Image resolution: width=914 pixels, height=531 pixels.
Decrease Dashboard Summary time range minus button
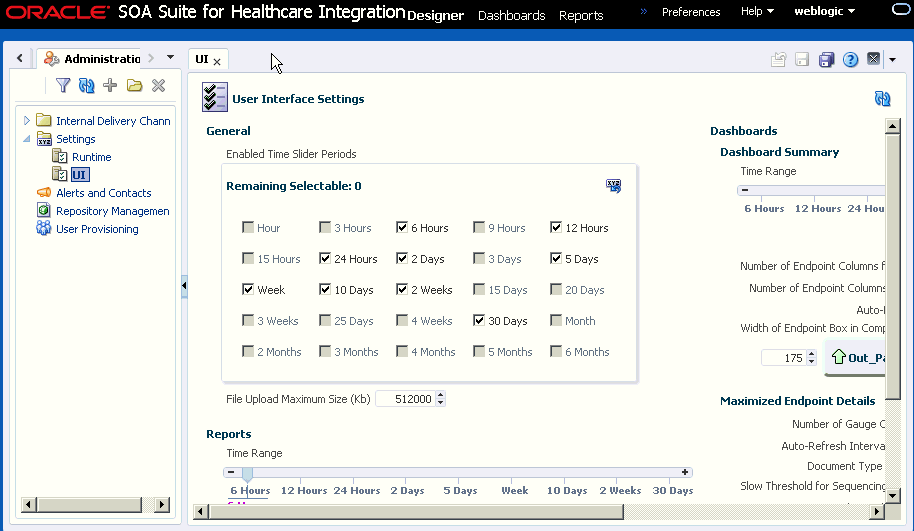pyautogui.click(x=744, y=190)
